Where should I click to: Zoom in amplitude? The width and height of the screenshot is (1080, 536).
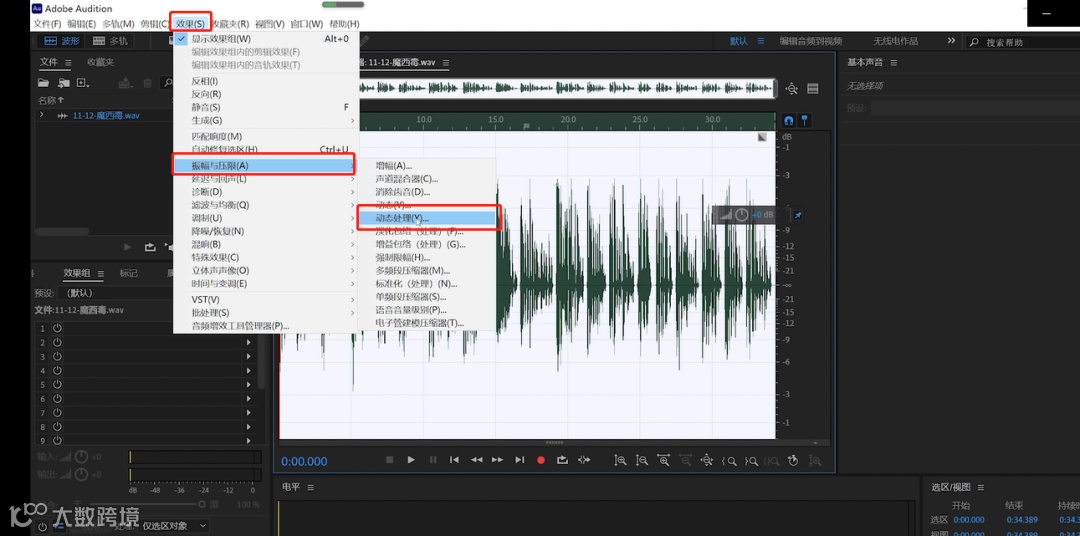click(621, 461)
